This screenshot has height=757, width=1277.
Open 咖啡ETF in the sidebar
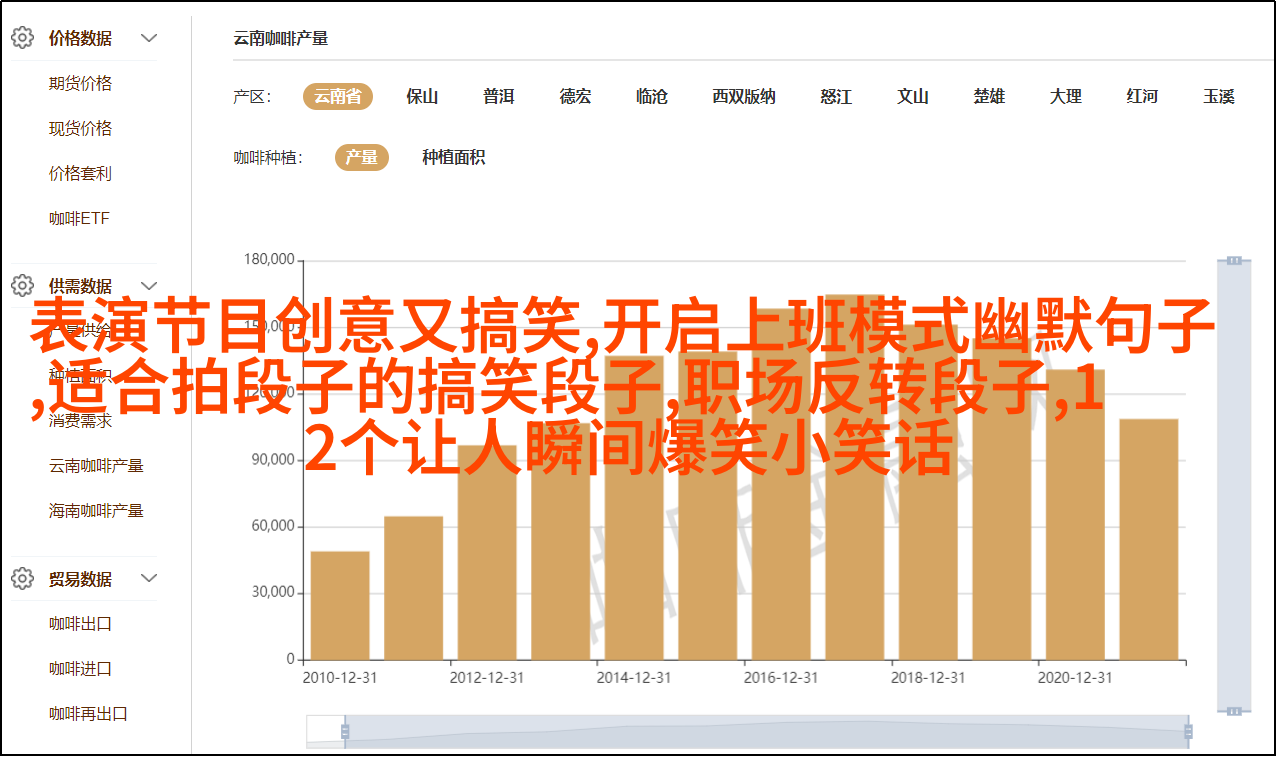(x=79, y=219)
